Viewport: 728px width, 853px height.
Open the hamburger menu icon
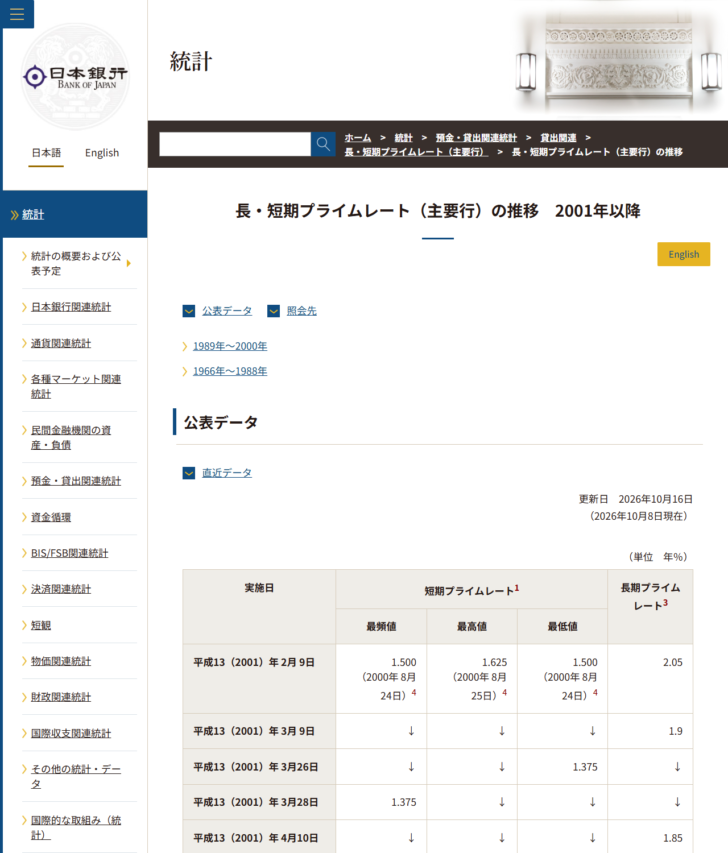[17, 14]
